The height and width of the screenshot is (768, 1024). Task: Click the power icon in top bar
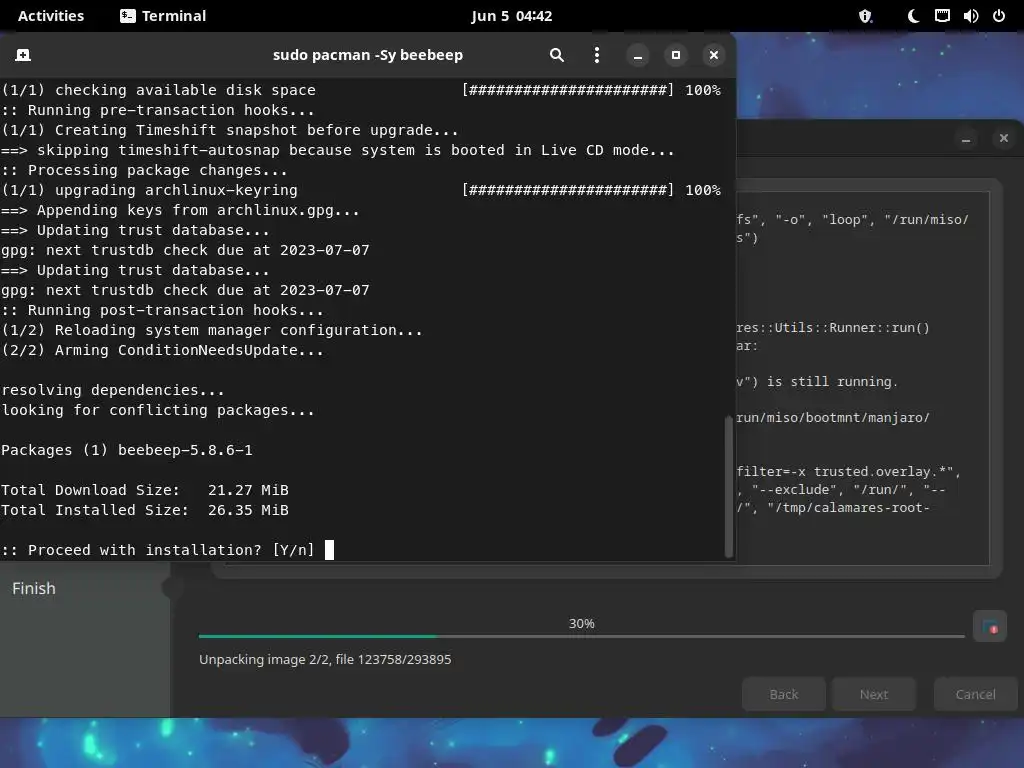click(999, 16)
